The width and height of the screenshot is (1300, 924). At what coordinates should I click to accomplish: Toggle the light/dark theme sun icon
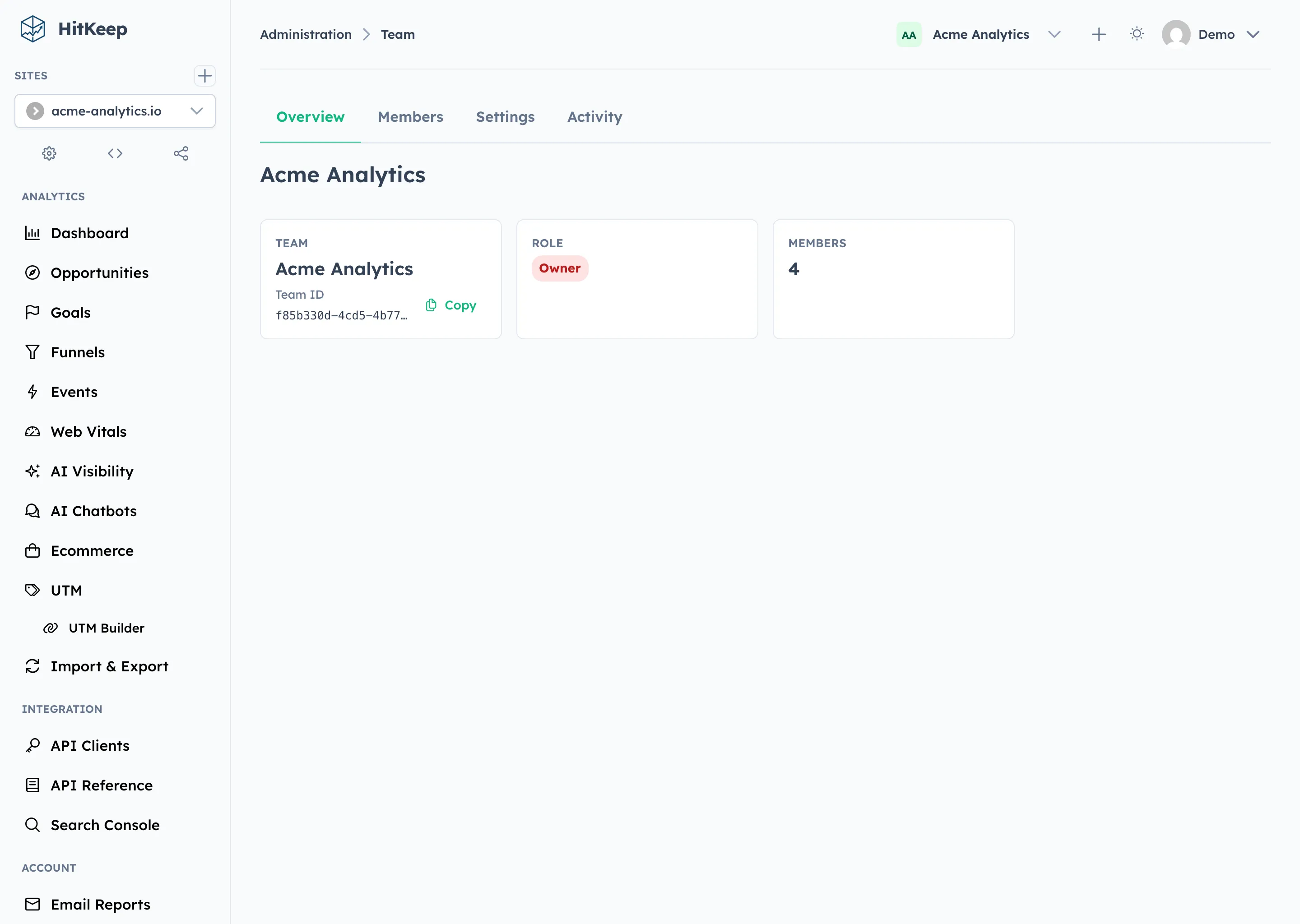click(1137, 34)
